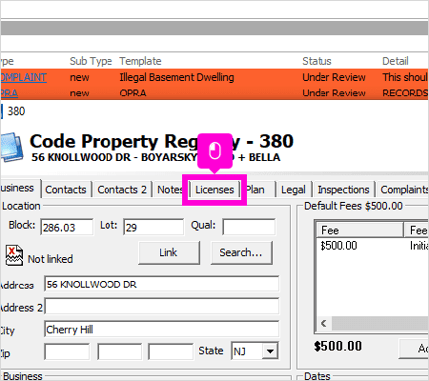The height and width of the screenshot is (381, 429).
Task: Click the Detail column header
Action: coord(395,61)
